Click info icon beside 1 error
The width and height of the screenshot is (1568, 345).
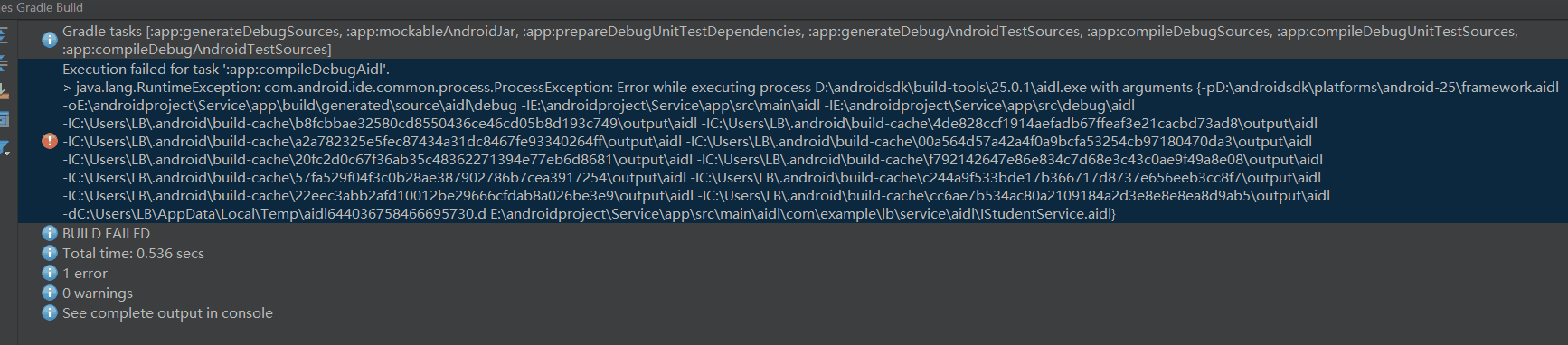50,273
